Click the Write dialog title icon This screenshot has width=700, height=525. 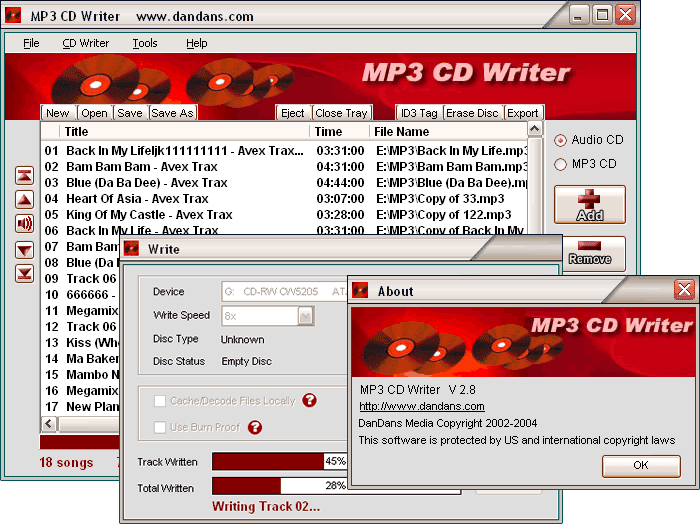tap(131, 248)
